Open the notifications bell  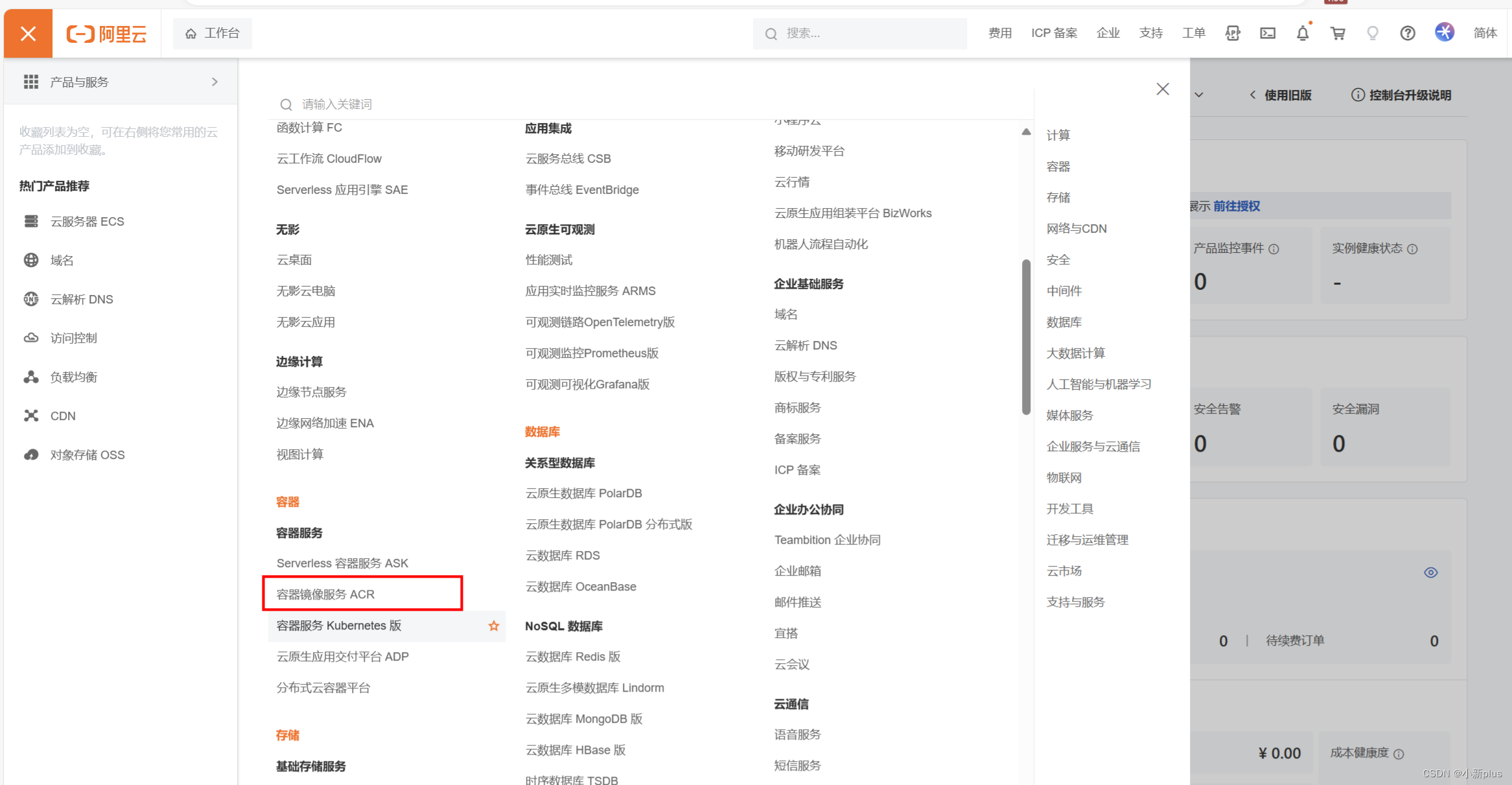click(x=1303, y=33)
